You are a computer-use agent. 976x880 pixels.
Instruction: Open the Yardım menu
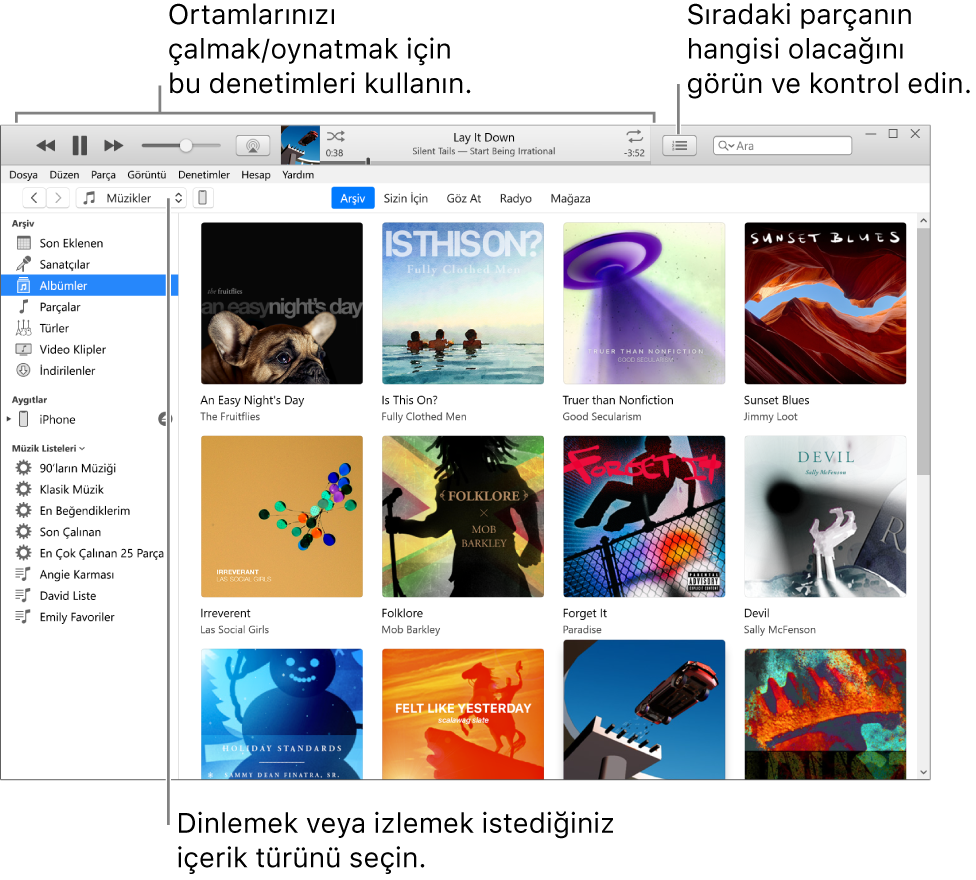(x=298, y=175)
